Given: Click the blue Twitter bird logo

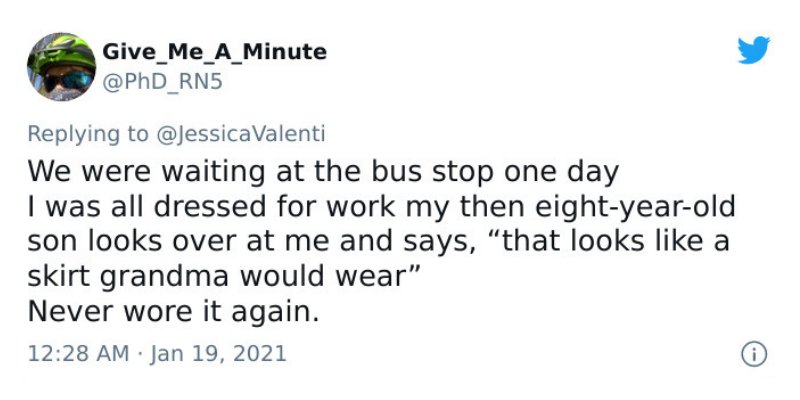Looking at the screenshot, I should click(754, 50).
